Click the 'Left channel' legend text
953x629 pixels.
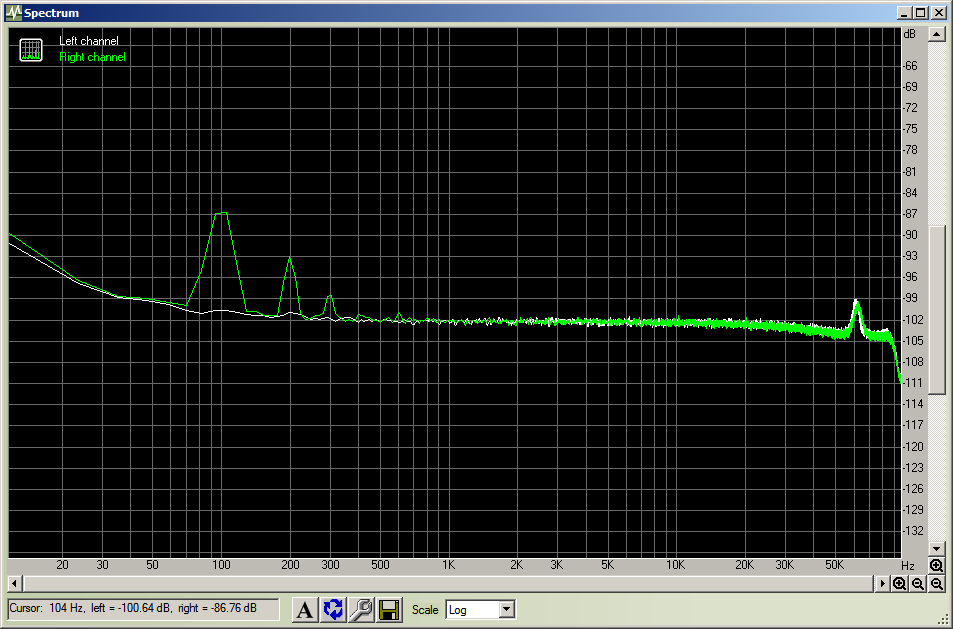(89, 41)
